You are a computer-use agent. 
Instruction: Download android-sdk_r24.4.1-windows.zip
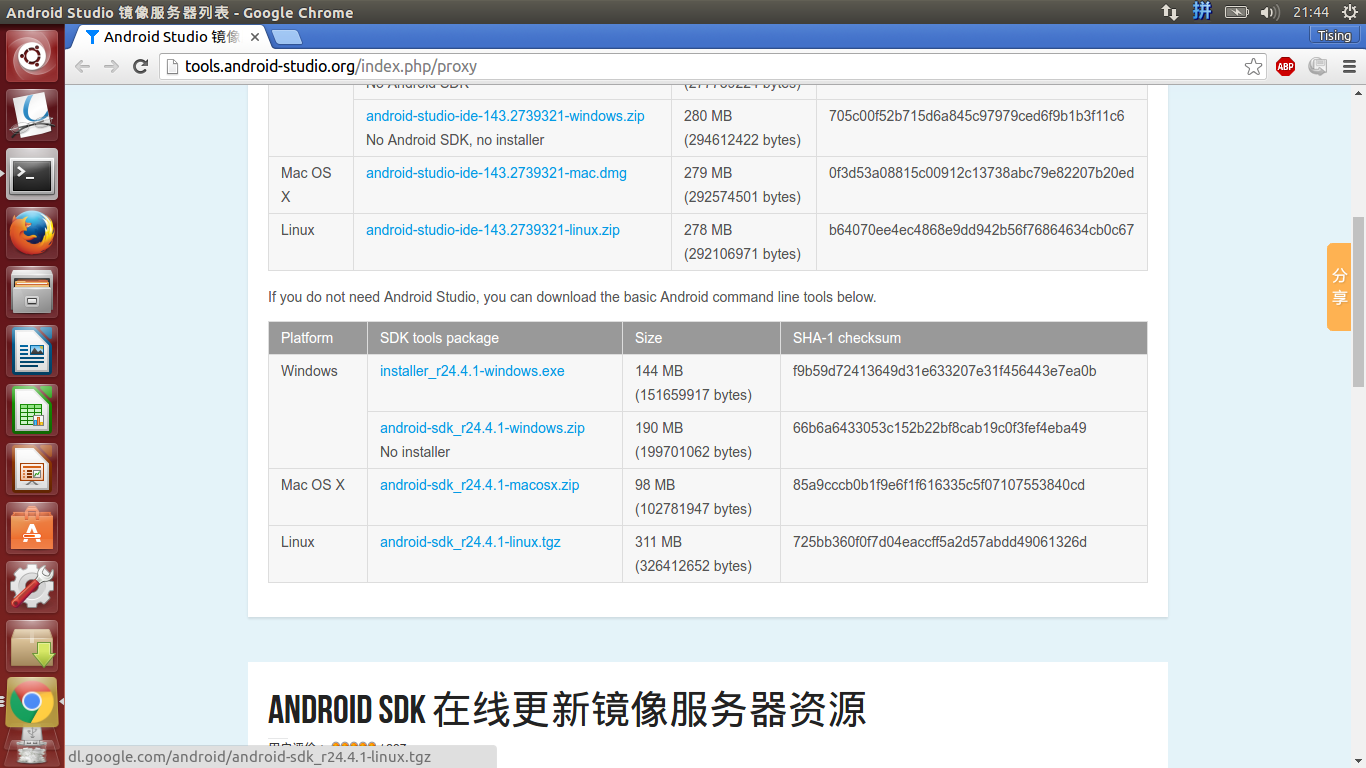(482, 428)
